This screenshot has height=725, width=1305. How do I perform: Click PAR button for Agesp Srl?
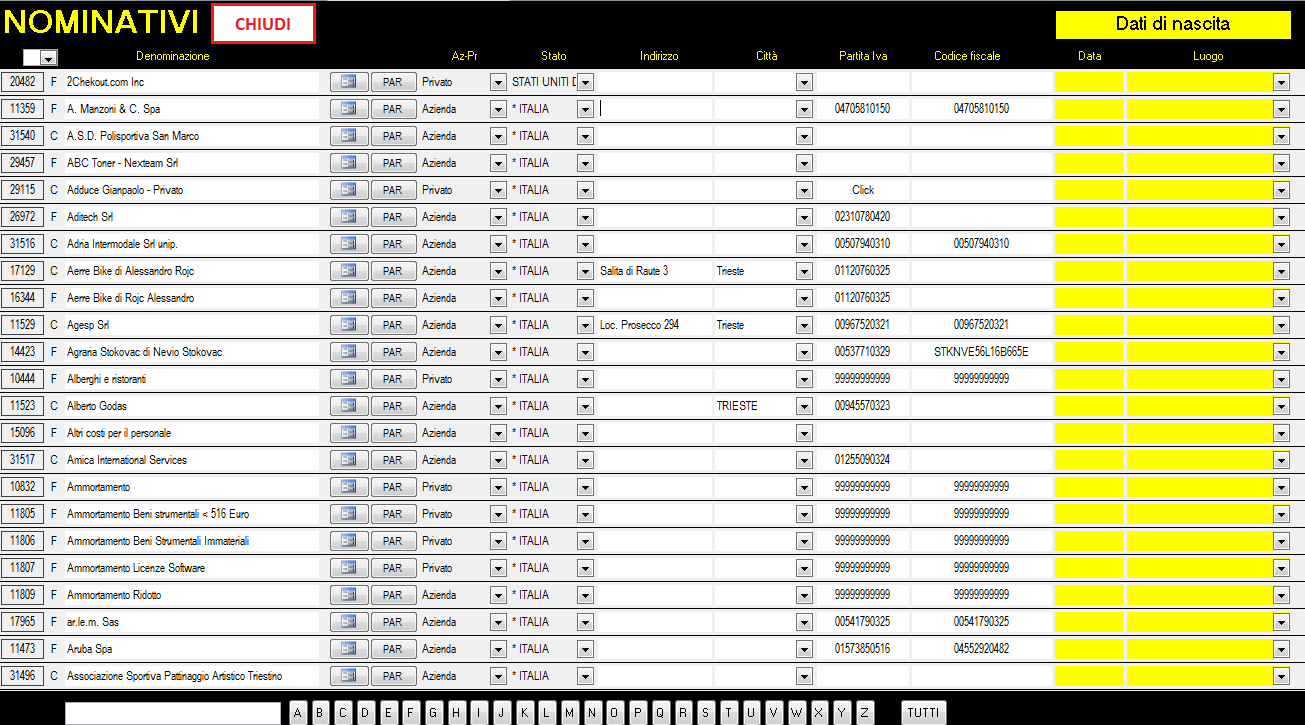click(x=393, y=325)
